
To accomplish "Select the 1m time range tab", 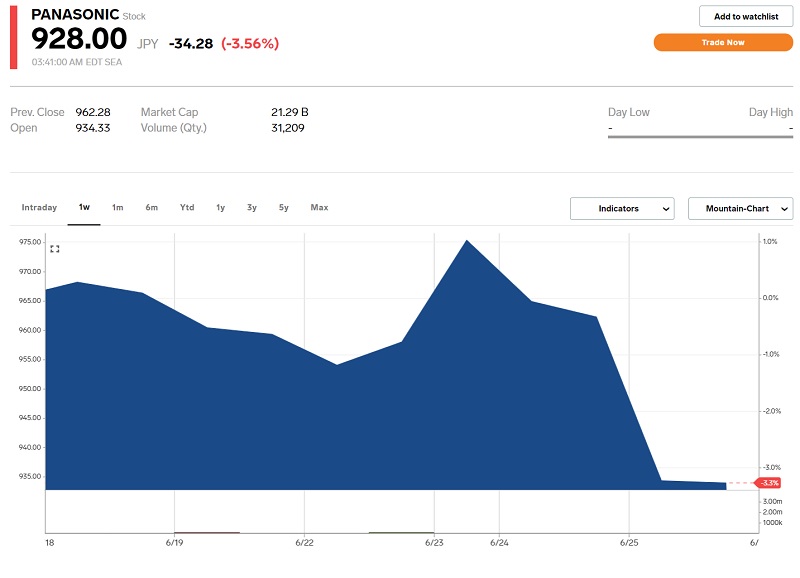I will tap(118, 207).
